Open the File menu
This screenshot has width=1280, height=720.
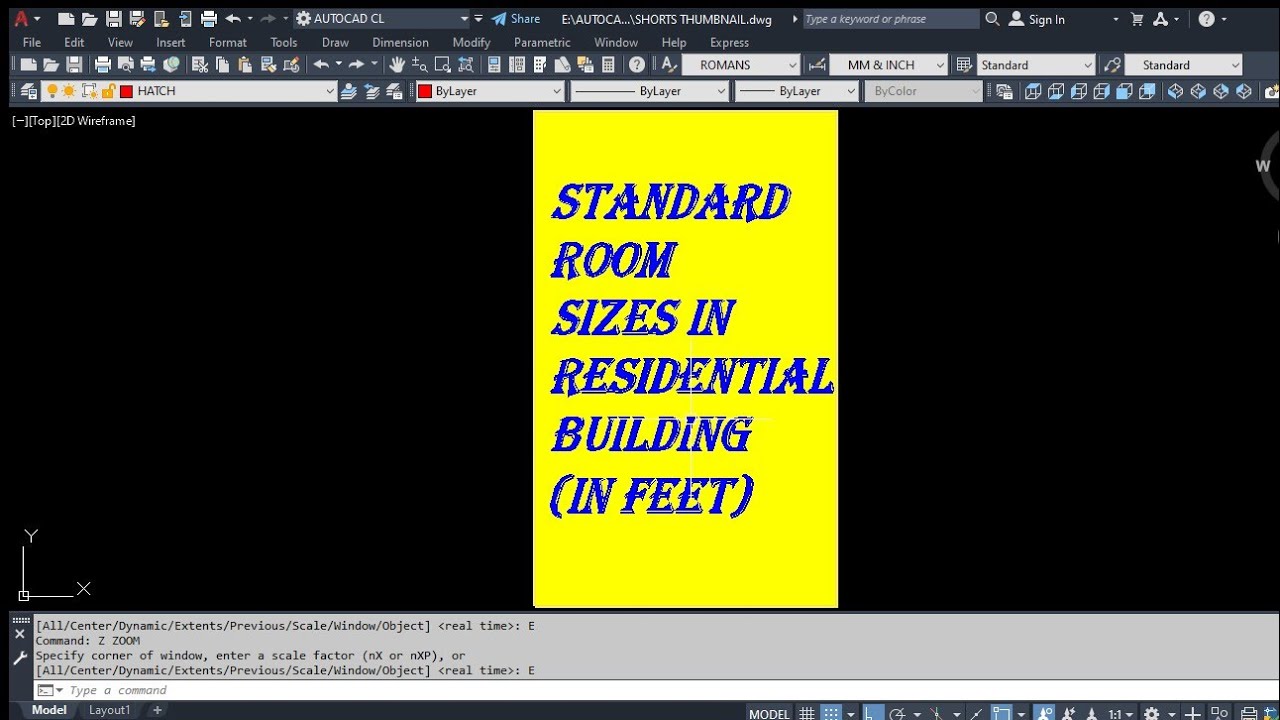32,42
